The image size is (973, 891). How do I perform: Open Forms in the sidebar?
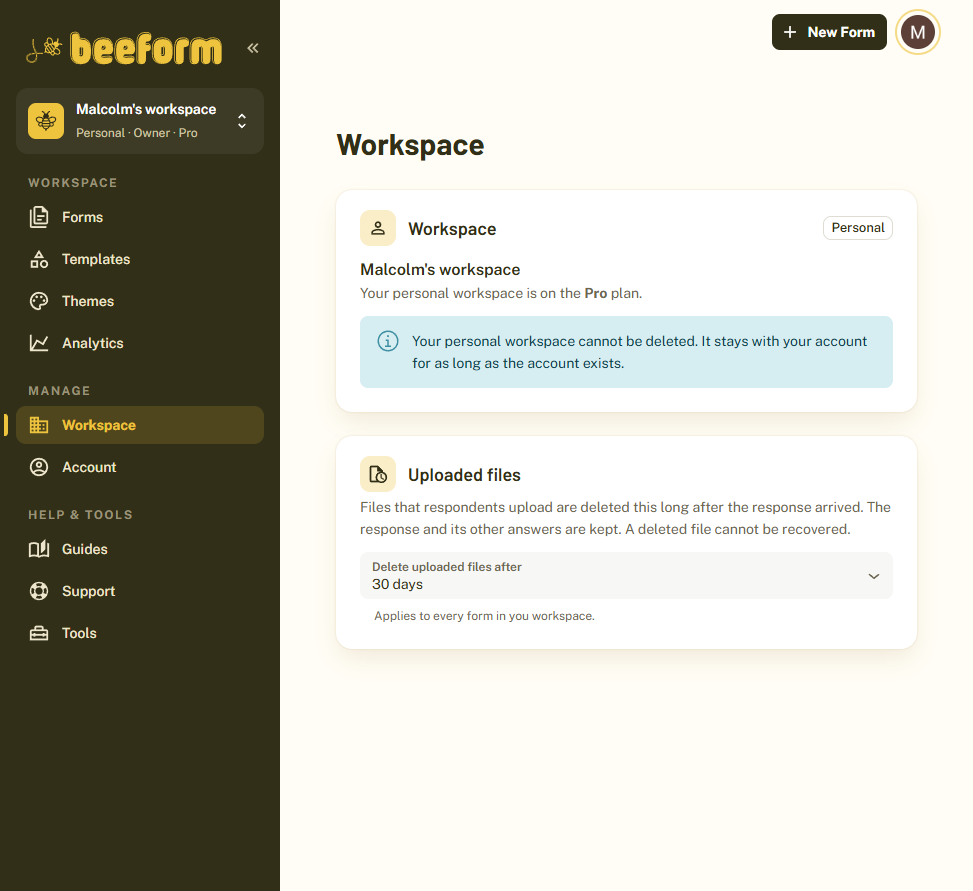(x=140, y=217)
